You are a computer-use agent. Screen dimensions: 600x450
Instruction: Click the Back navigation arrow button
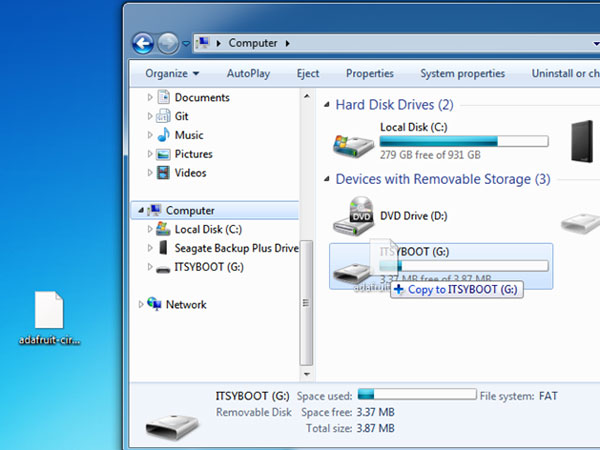pyautogui.click(x=143, y=43)
